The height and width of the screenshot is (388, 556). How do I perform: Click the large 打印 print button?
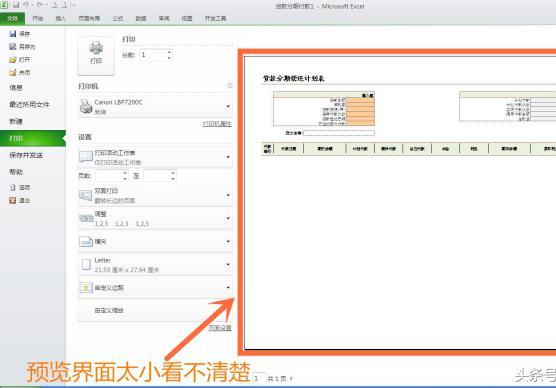coord(96,55)
